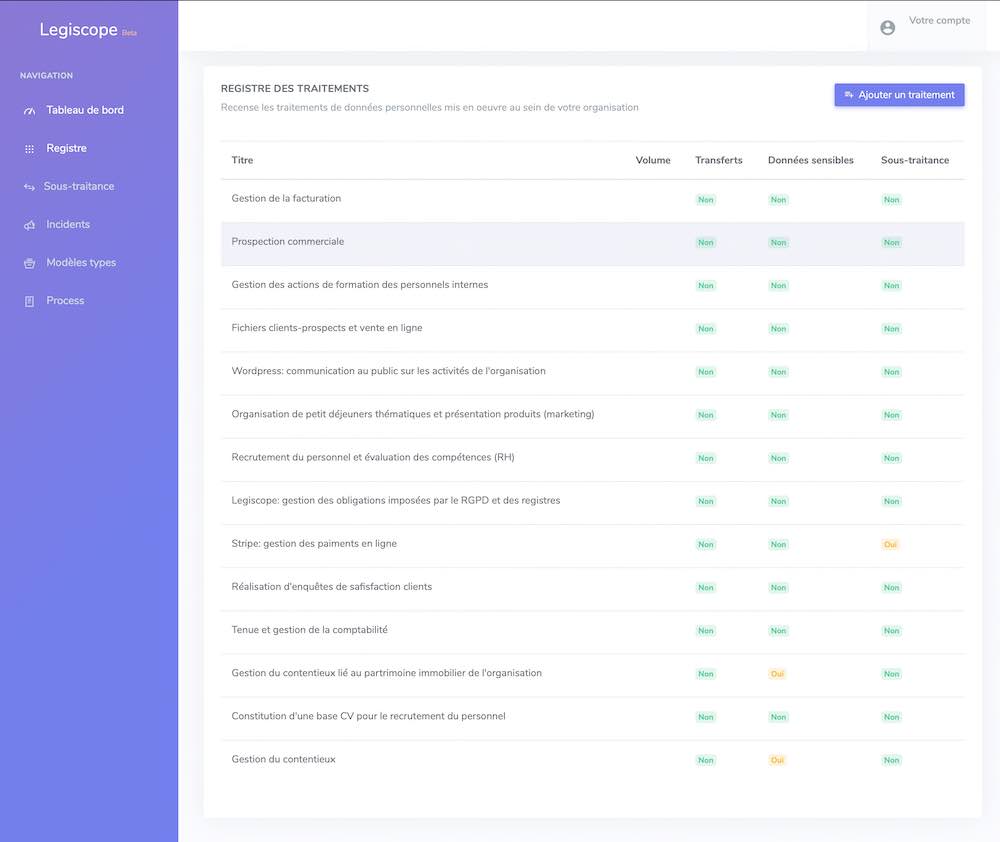
Task: Click the user account avatar icon
Action: click(x=888, y=28)
